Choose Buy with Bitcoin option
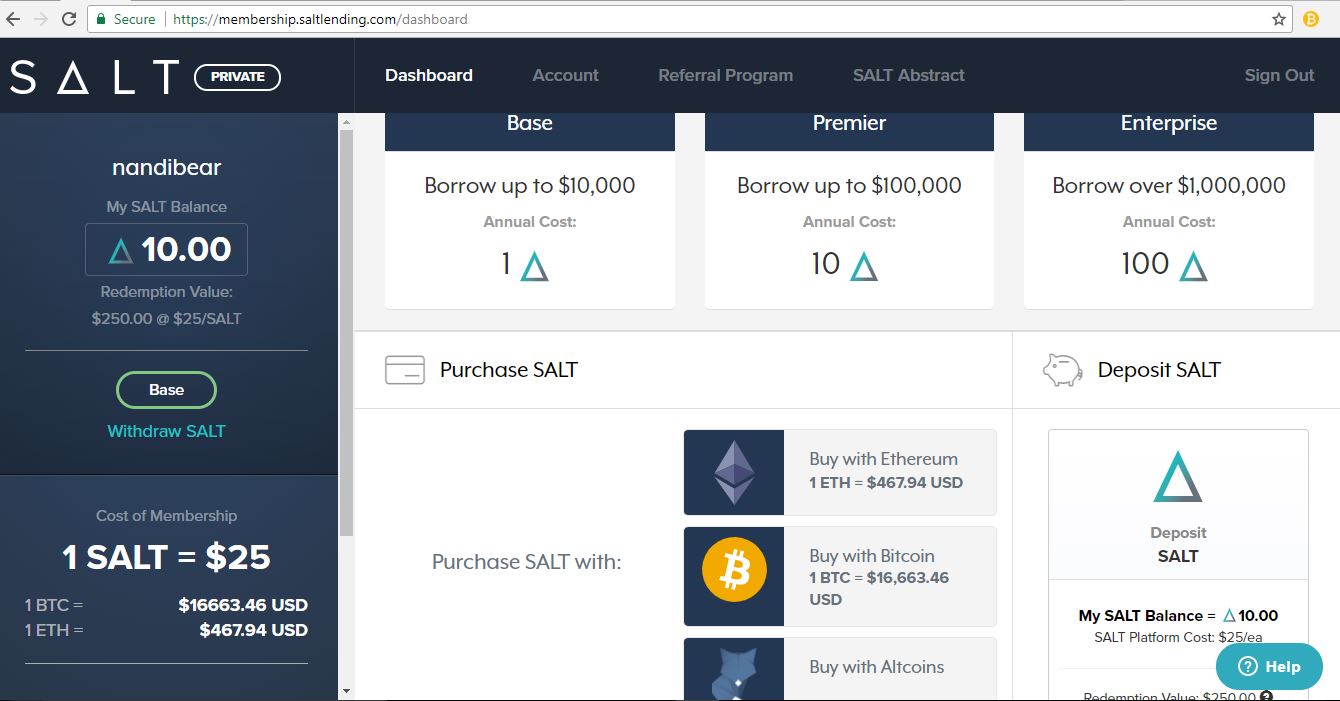Screen dimensions: 1340x701 (x=840, y=576)
